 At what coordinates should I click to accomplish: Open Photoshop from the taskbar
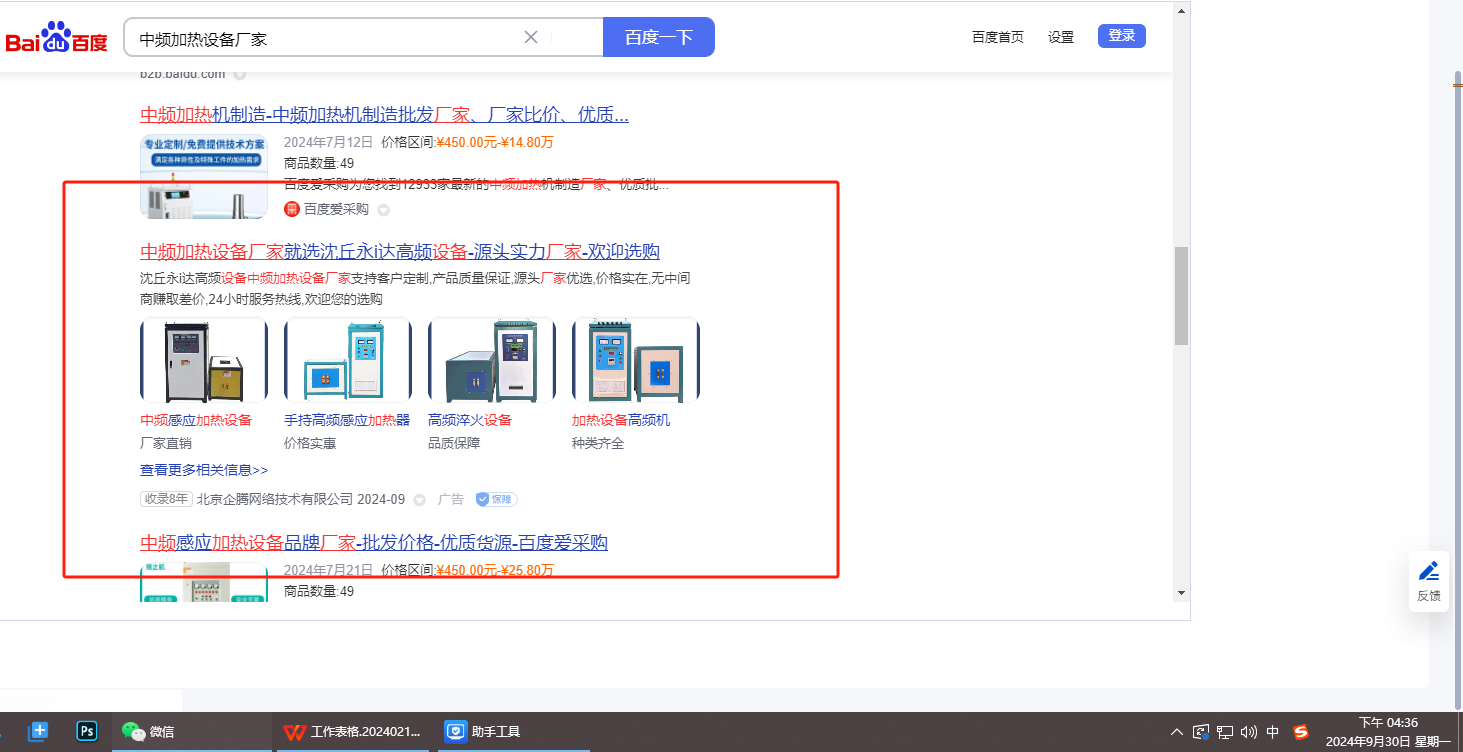(x=87, y=731)
